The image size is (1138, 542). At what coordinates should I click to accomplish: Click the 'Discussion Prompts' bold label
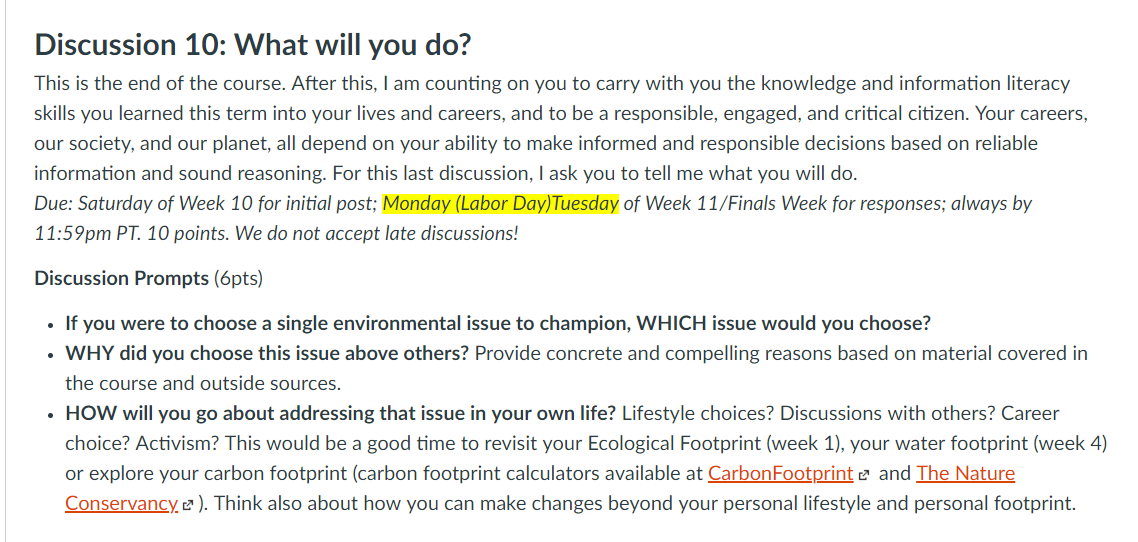click(121, 279)
